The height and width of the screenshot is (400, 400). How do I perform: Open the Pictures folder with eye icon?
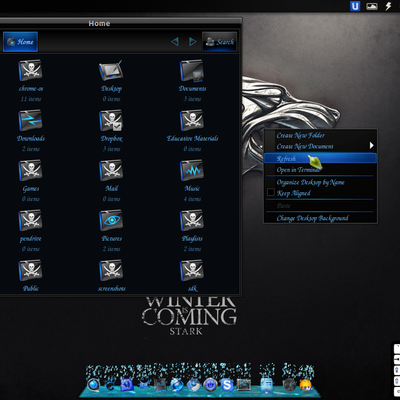pyautogui.click(x=111, y=220)
